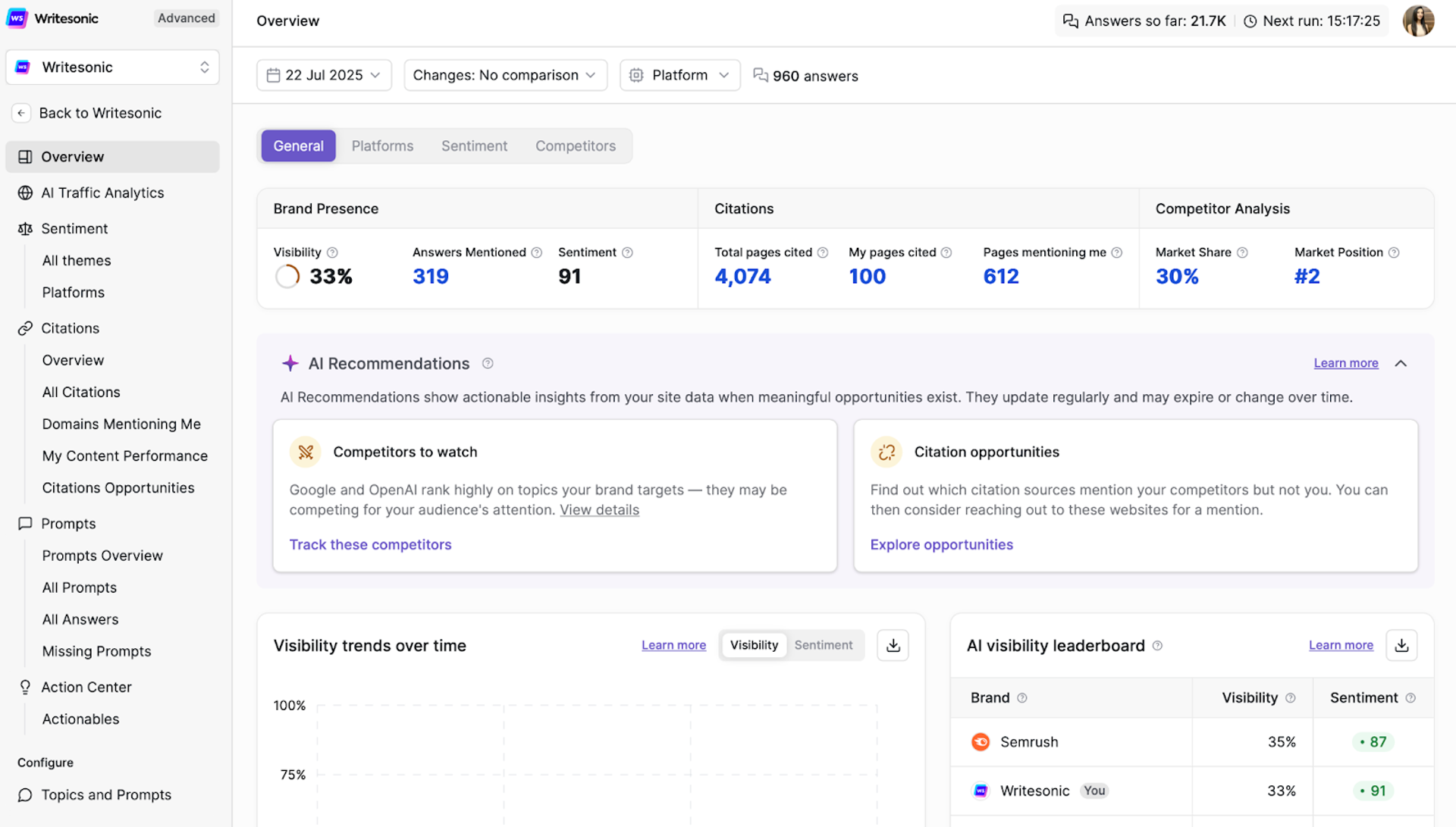The height and width of the screenshot is (827, 1456).
Task: Open All Answers in sidebar
Action: click(80, 619)
